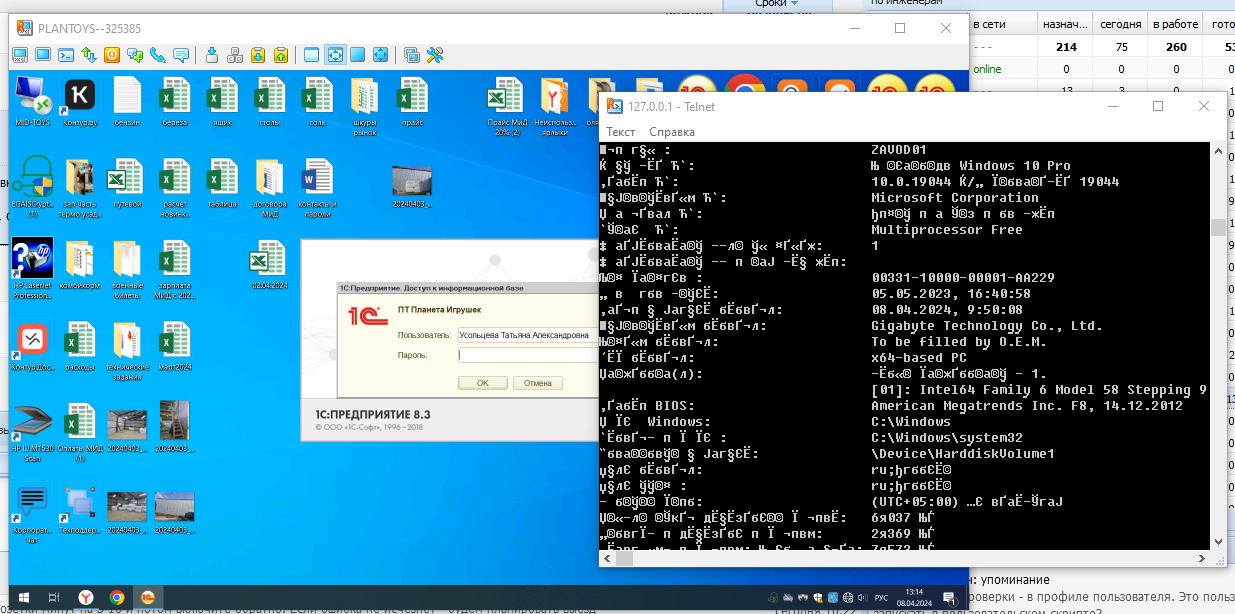Click the Telnet window vertical scrollbar thumb
The width and height of the screenshot is (1235, 614).
[1217, 228]
